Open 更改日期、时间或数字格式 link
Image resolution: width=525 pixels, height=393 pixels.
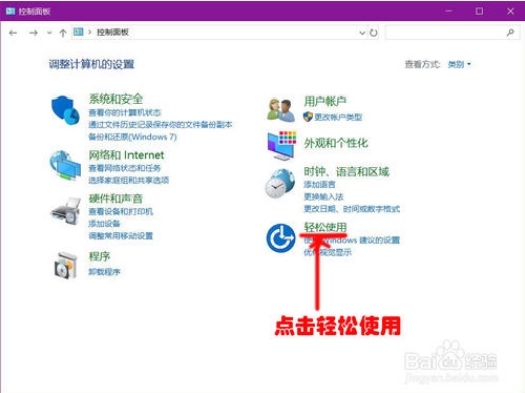[352, 209]
